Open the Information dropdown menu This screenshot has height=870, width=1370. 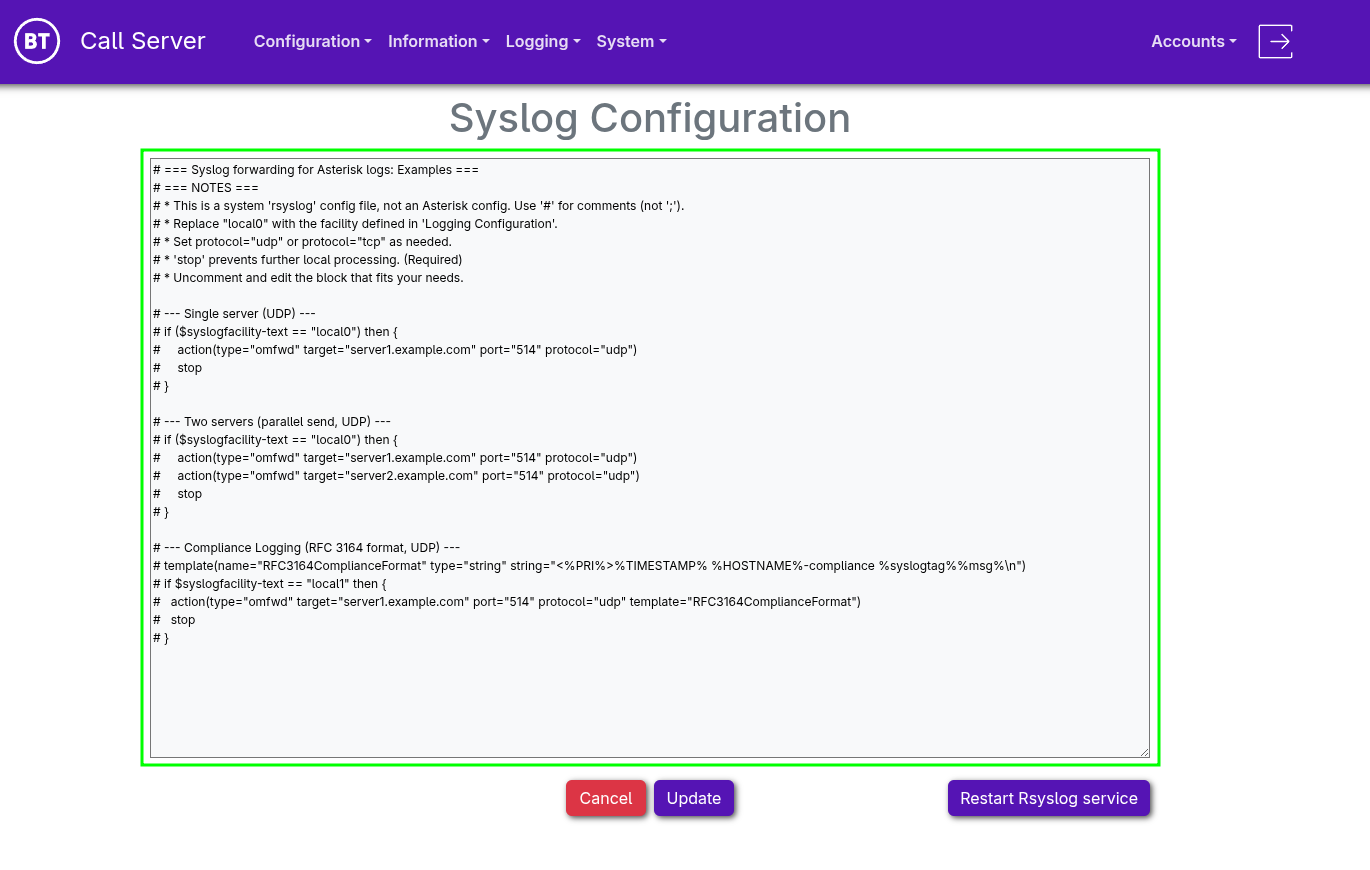coord(439,41)
